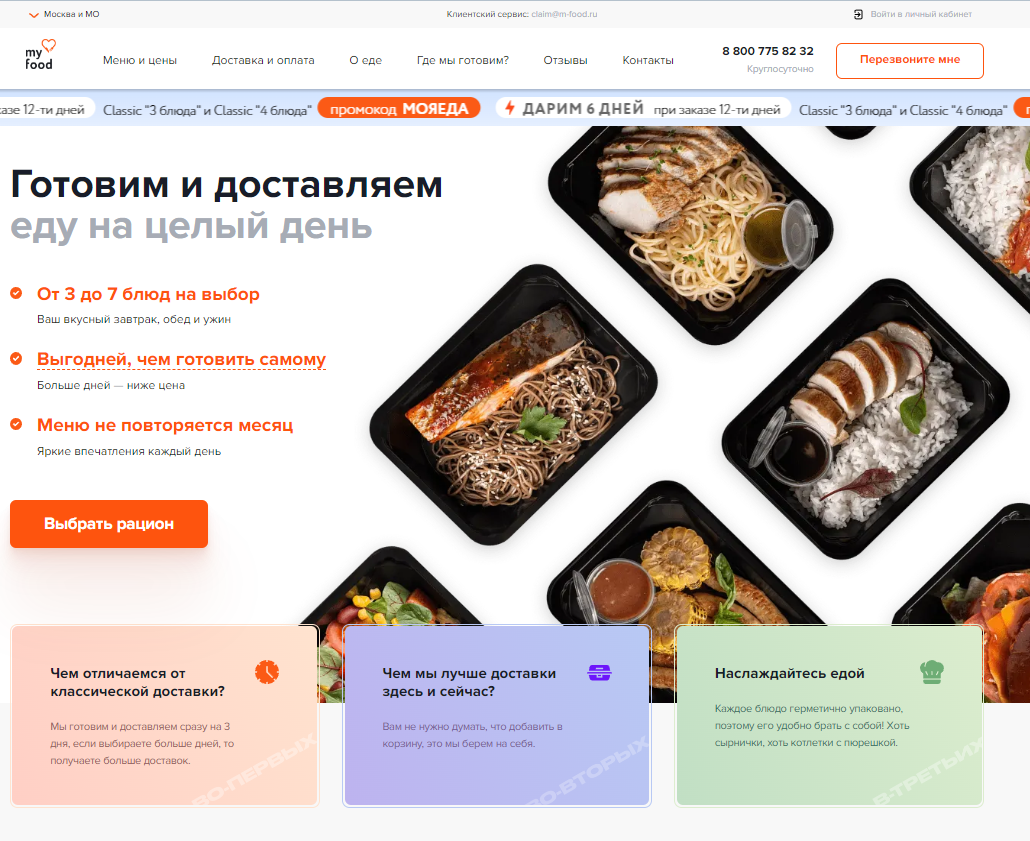Click the my food heart logo

pyautogui.click(x=40, y=55)
